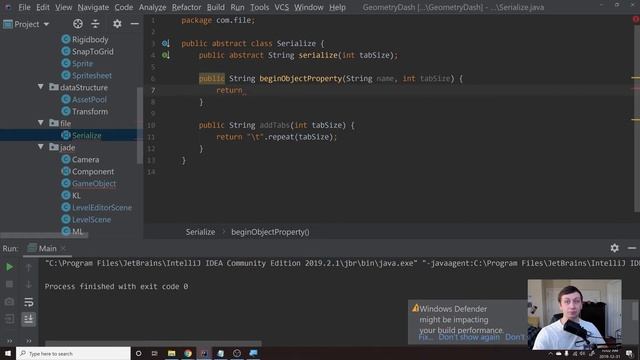Screen dimensions: 640x360
Task: Open the Code menu
Action: (x=123, y=7)
